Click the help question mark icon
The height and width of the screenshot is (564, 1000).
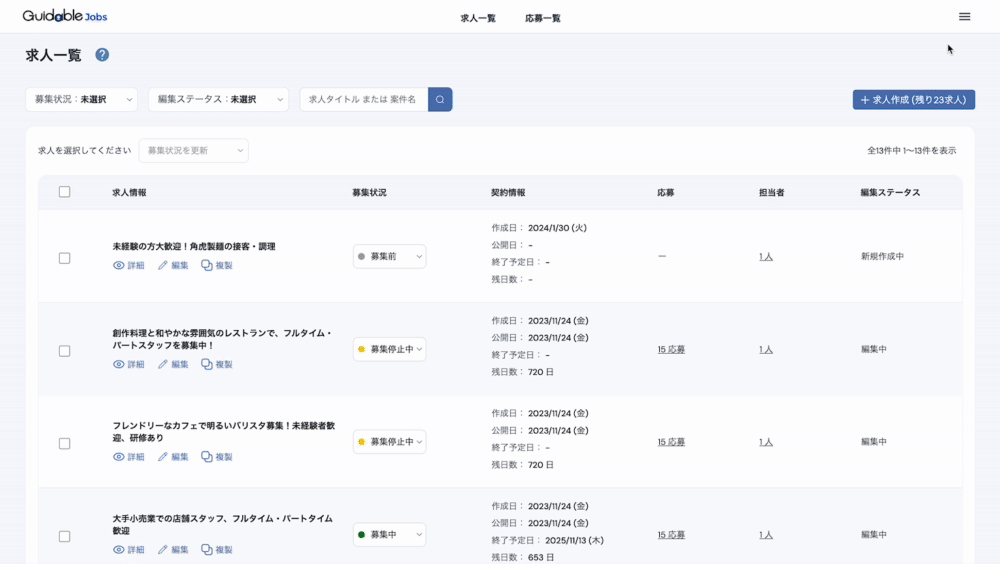pyautogui.click(x=102, y=55)
